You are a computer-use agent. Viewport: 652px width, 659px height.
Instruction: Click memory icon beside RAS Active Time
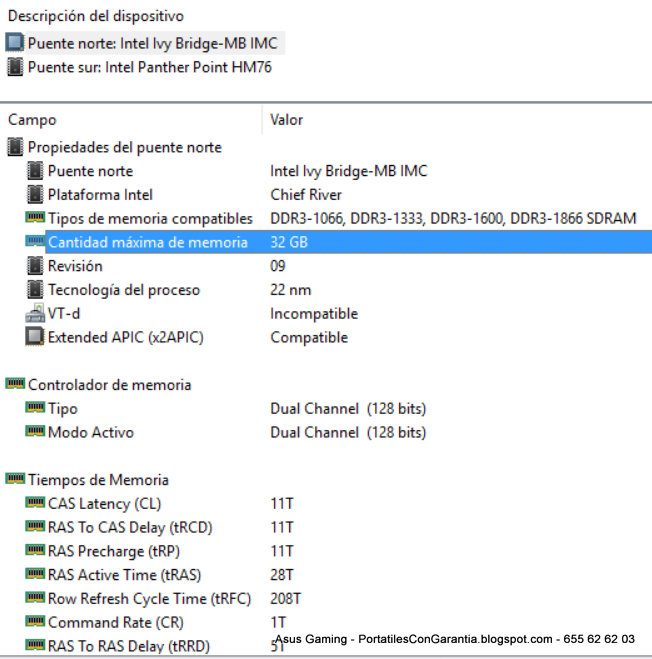pos(35,574)
